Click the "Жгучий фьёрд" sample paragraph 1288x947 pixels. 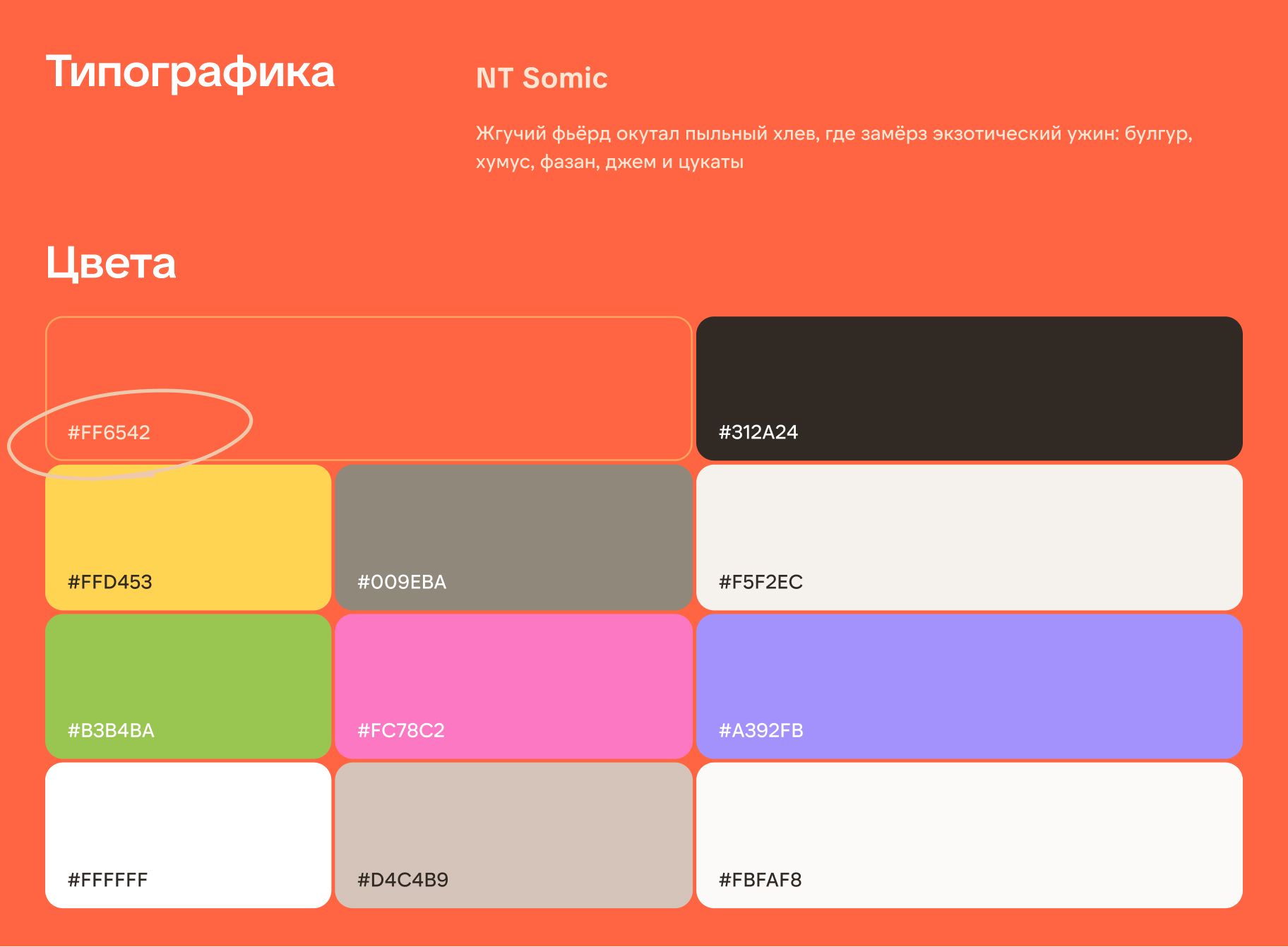coord(834,148)
